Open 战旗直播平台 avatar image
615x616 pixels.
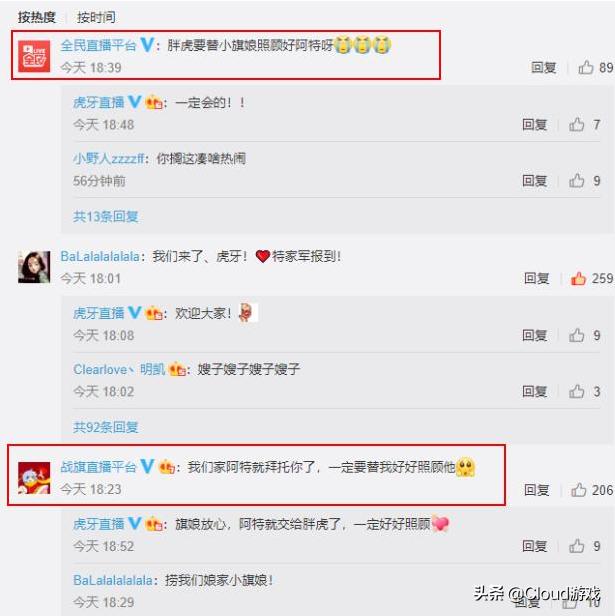click(34, 478)
